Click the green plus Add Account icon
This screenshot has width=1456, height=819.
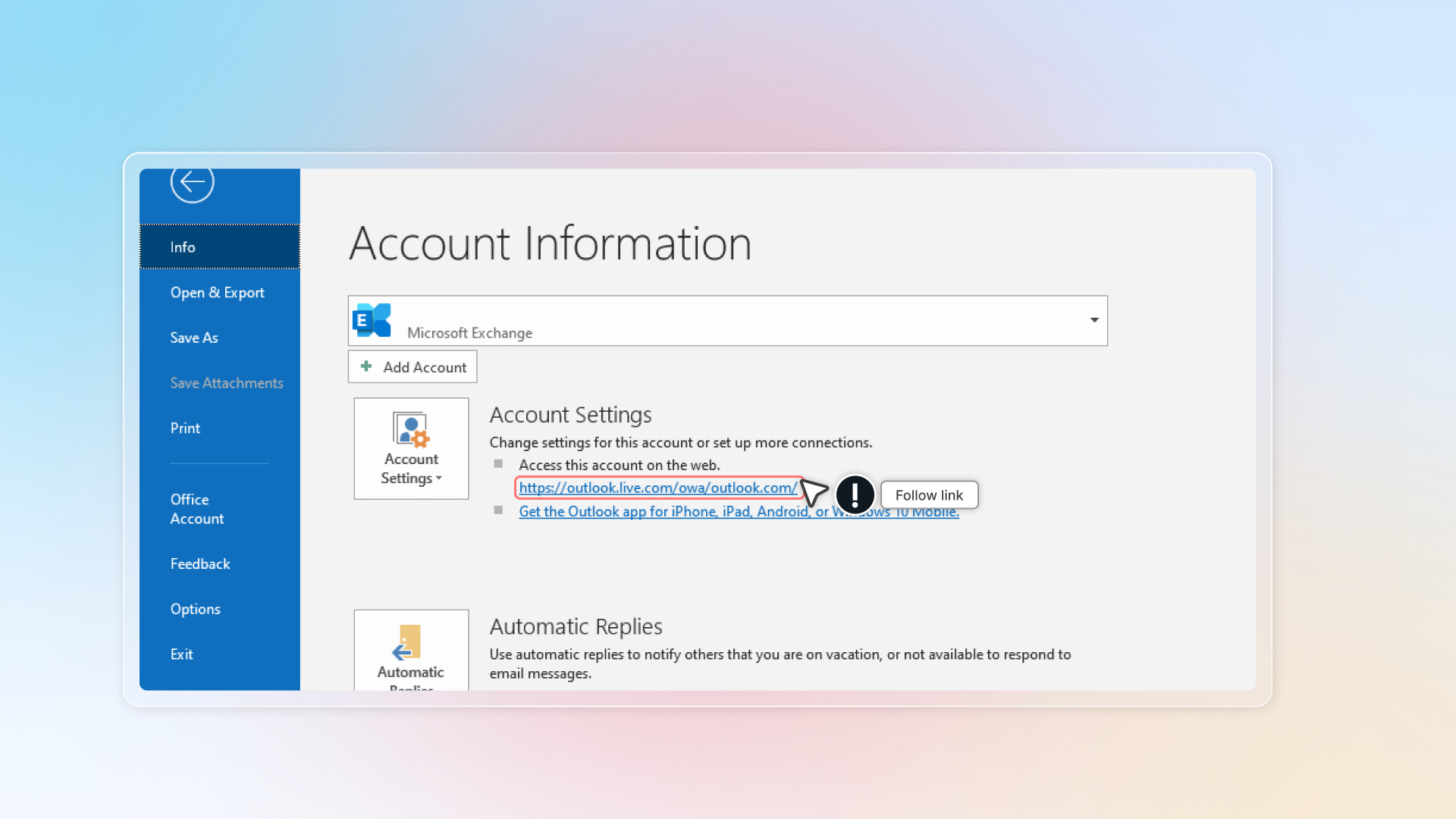pos(366,366)
